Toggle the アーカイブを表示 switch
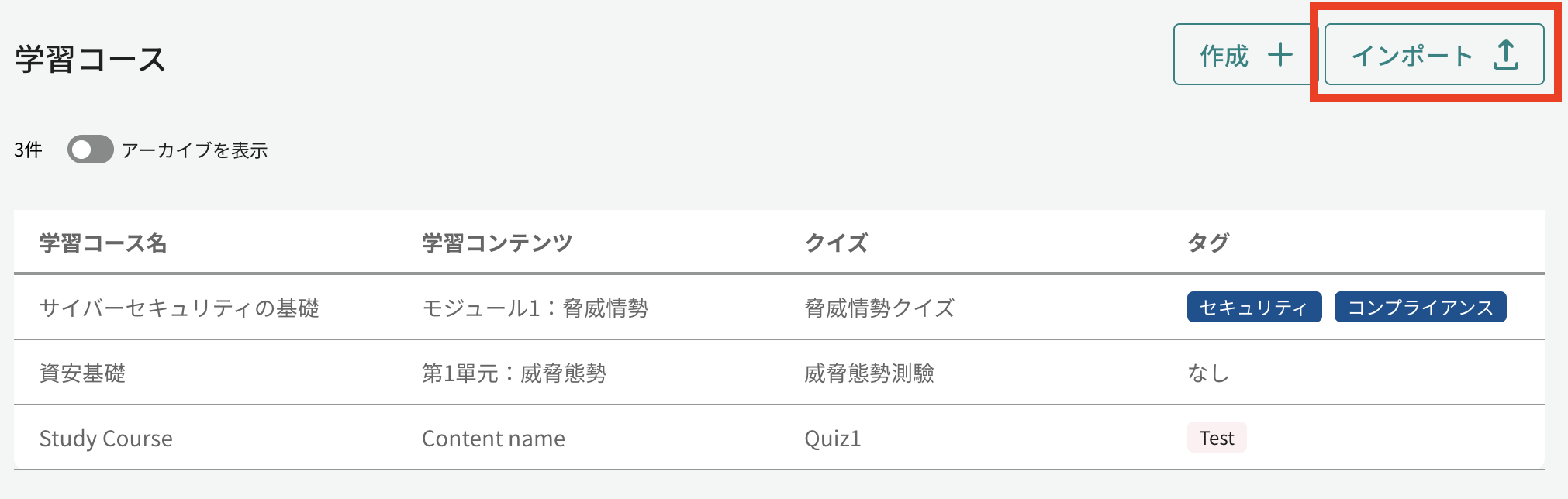The image size is (1568, 499). coord(90,150)
